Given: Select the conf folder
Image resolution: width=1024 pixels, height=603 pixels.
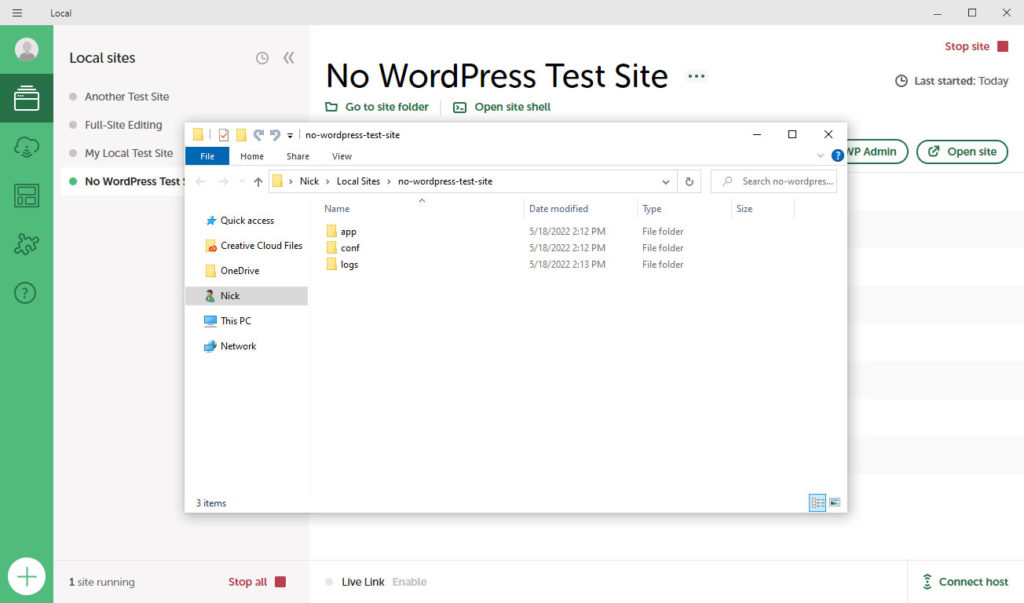Looking at the screenshot, I should coord(342,248).
